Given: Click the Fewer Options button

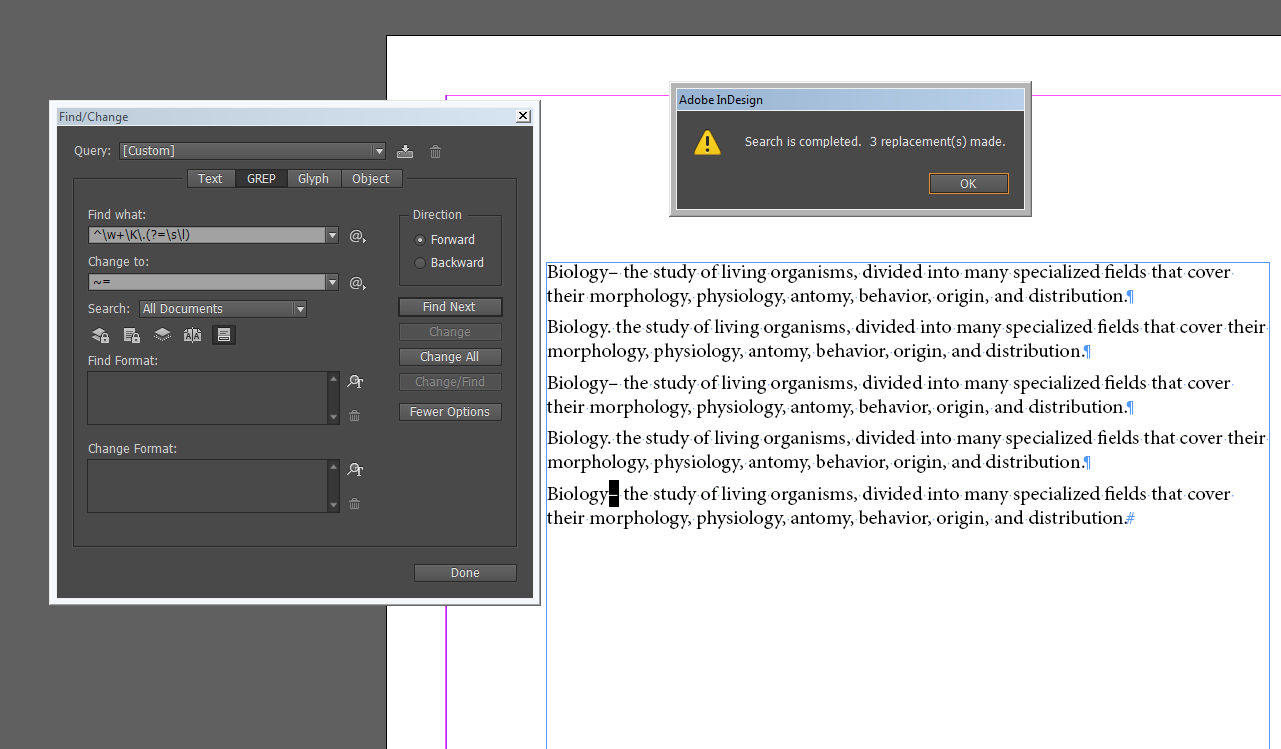Looking at the screenshot, I should tap(450, 412).
